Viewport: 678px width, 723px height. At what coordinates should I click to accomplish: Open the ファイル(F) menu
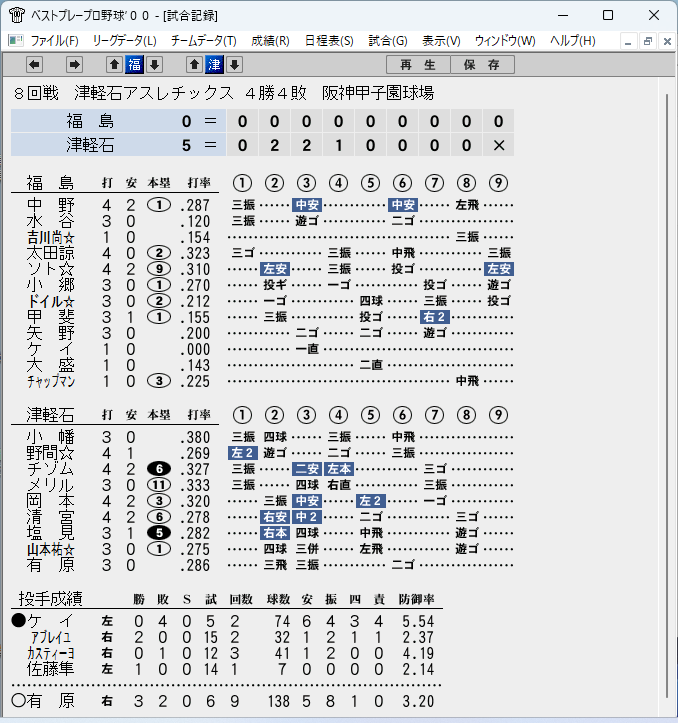54,41
